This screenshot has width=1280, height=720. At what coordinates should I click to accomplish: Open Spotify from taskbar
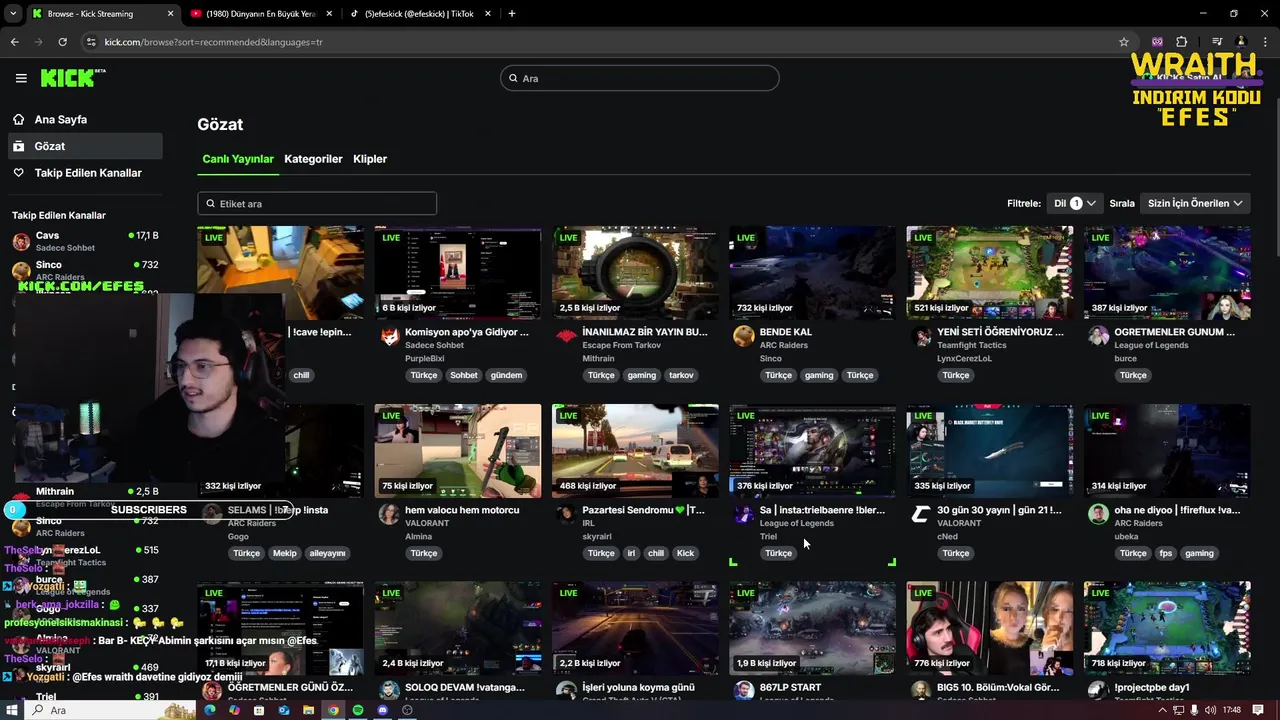[358, 710]
